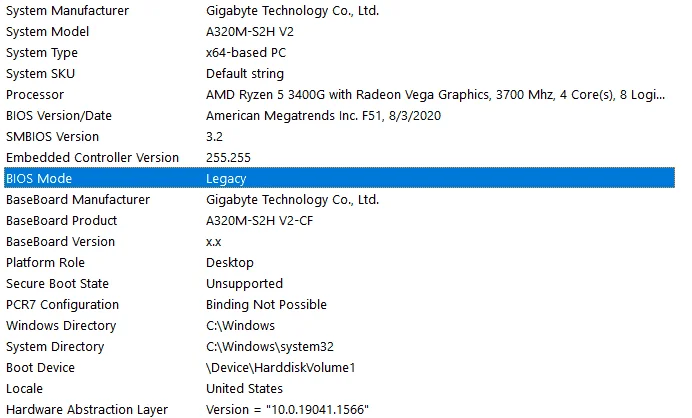Image resolution: width=692 pixels, height=418 pixels.
Task: Select the SMBIOS Version row
Action: [339, 136]
